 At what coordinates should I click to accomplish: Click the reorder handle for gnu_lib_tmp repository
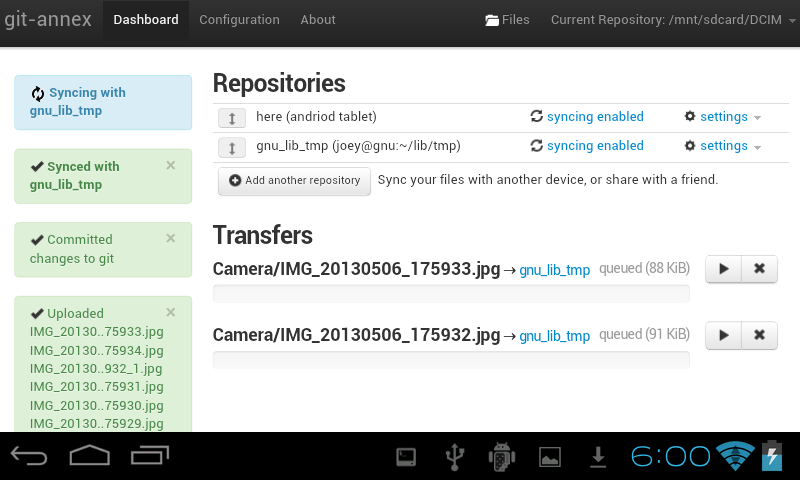click(x=231, y=147)
